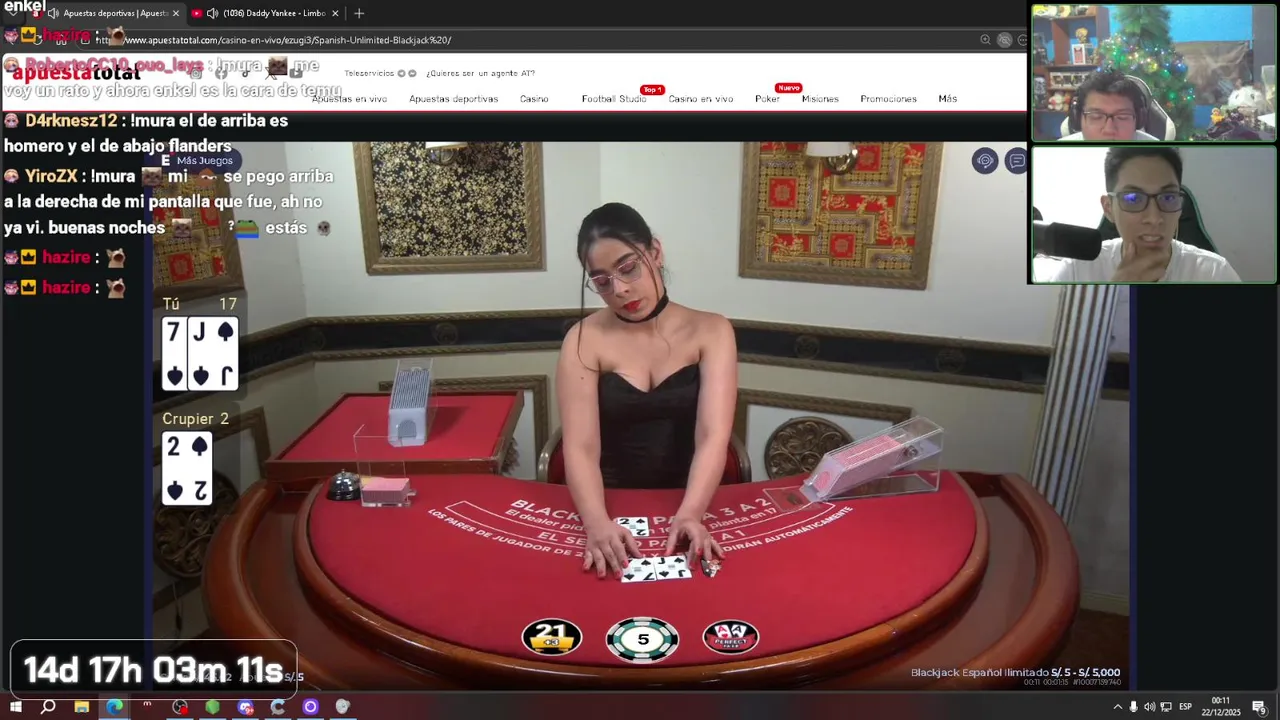This screenshot has height=720, width=1280.
Task: Open the volume tray icon
Action: coord(1149,707)
